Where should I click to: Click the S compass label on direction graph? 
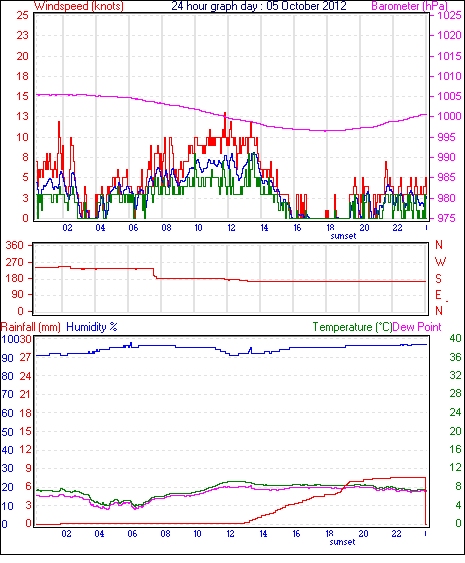438,279
